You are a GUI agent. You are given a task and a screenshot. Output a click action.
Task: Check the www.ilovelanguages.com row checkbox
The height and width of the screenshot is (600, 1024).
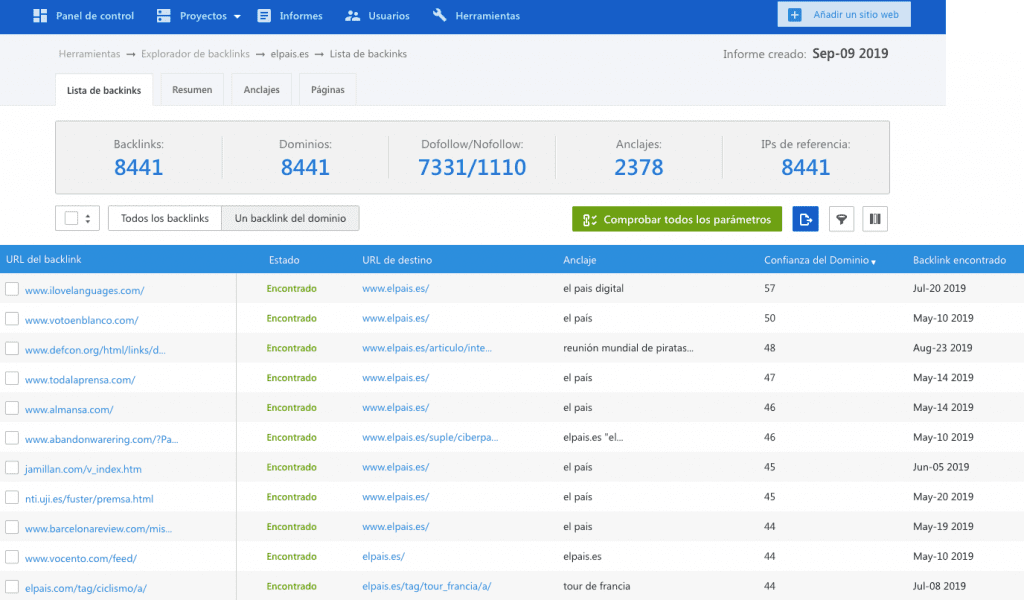12,289
